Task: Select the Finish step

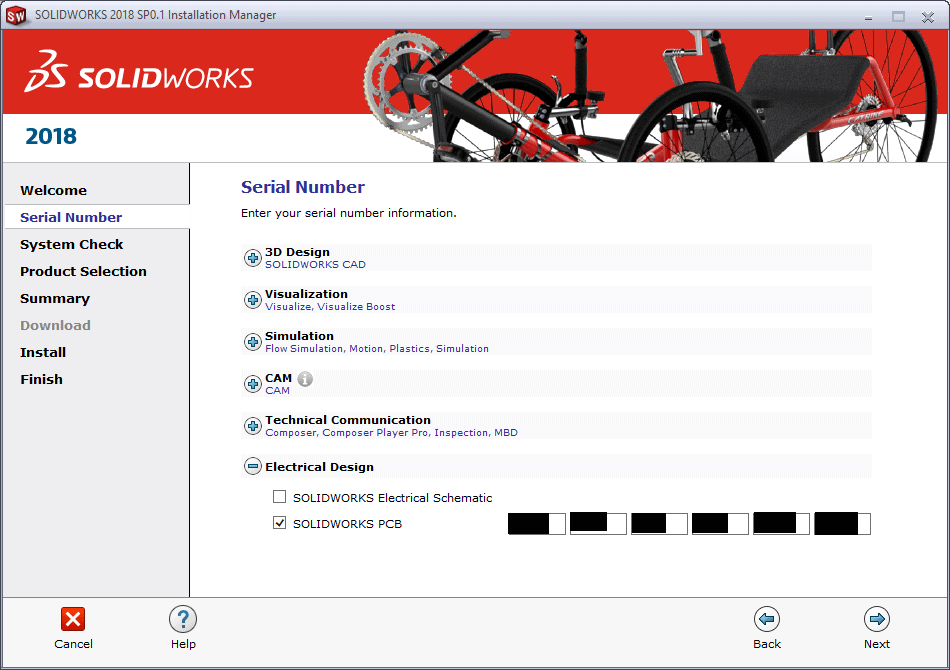Action: click(x=41, y=379)
